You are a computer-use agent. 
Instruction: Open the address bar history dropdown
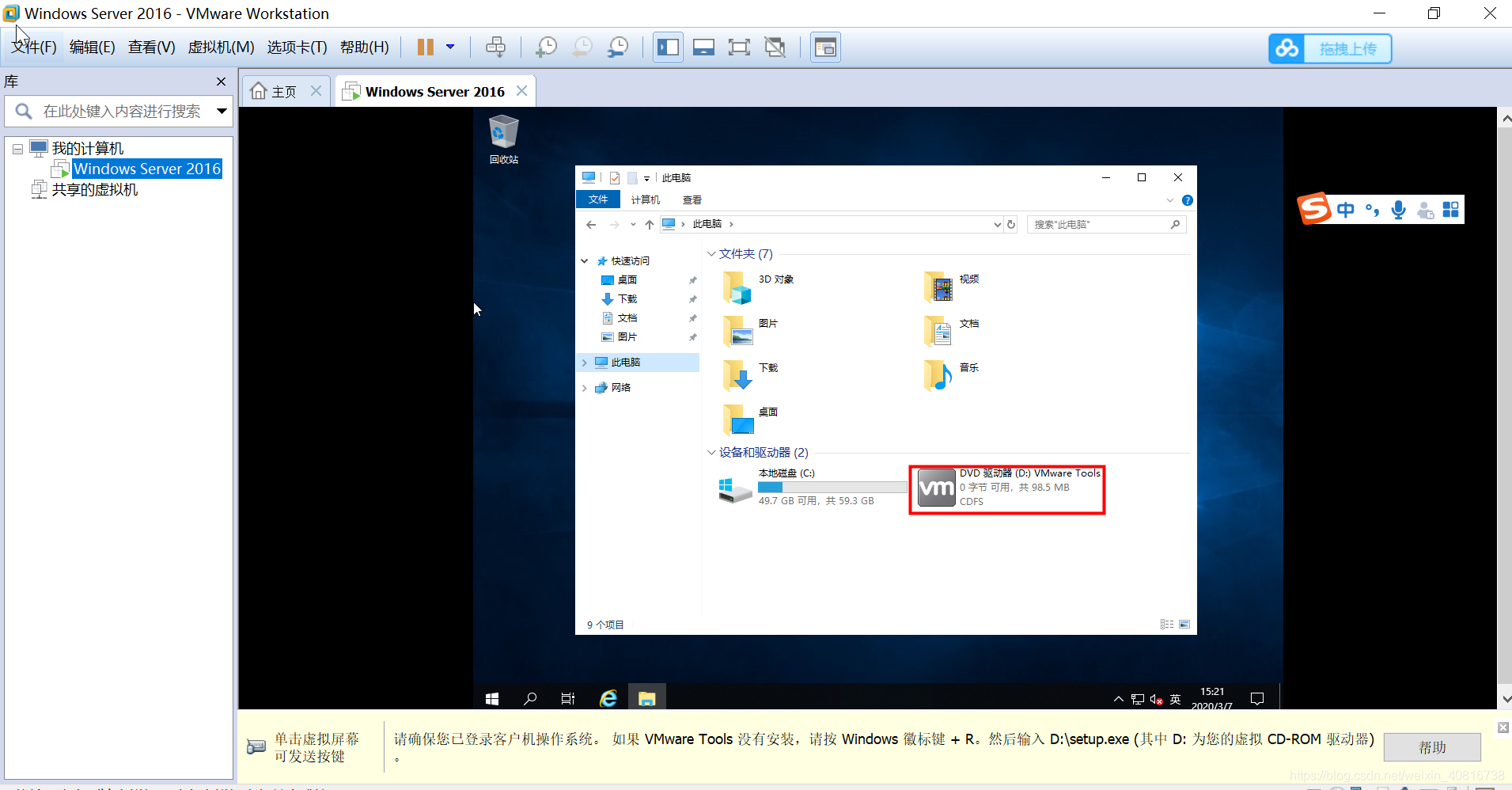click(x=997, y=225)
